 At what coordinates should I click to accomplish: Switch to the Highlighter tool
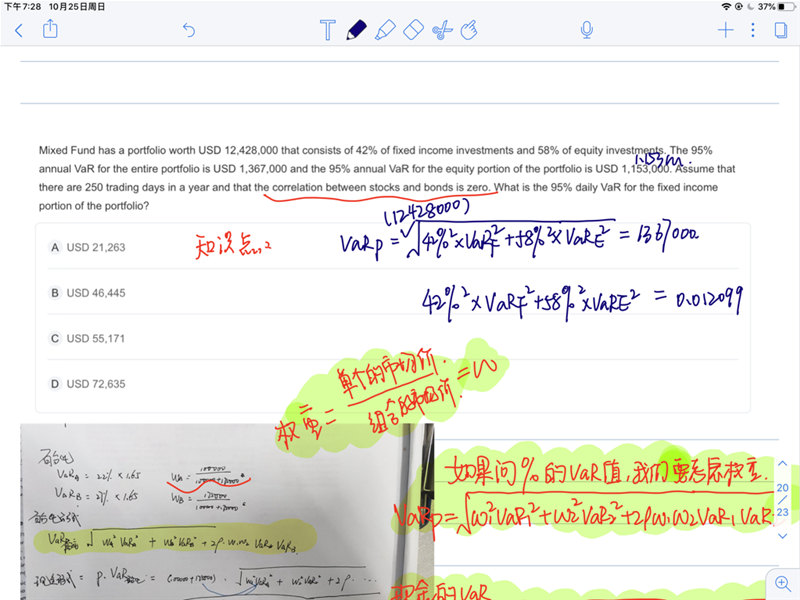385,30
